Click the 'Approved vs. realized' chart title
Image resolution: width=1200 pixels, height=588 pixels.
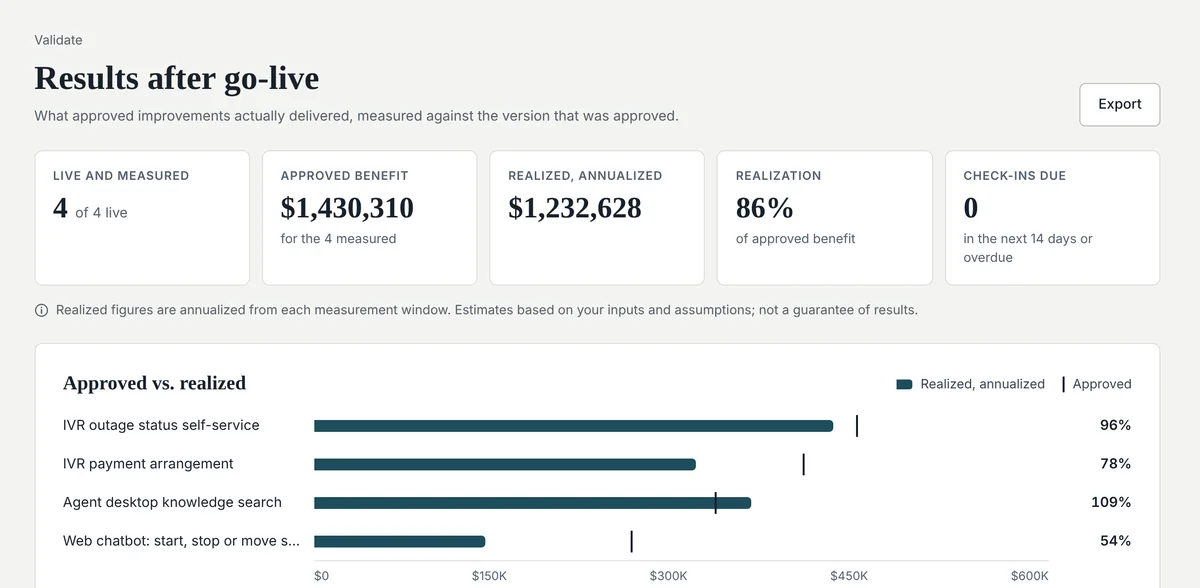click(154, 383)
